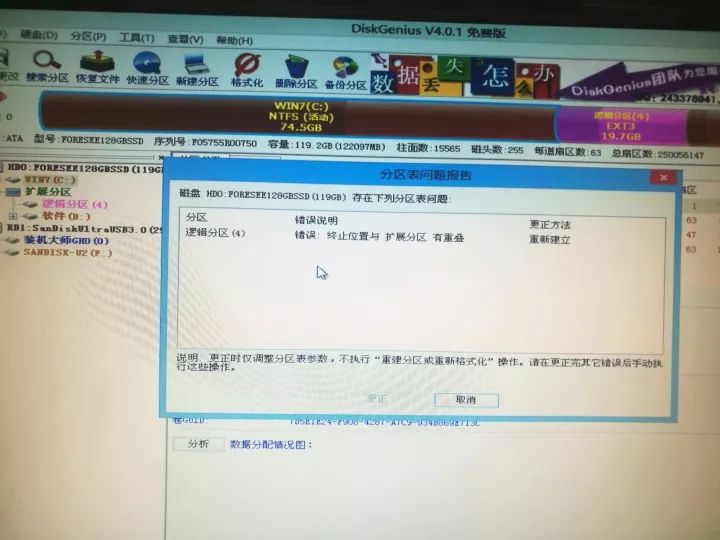Click the 数据丢失怎么办 banner
Viewport: 720px width, 540px height.
click(x=465, y=76)
